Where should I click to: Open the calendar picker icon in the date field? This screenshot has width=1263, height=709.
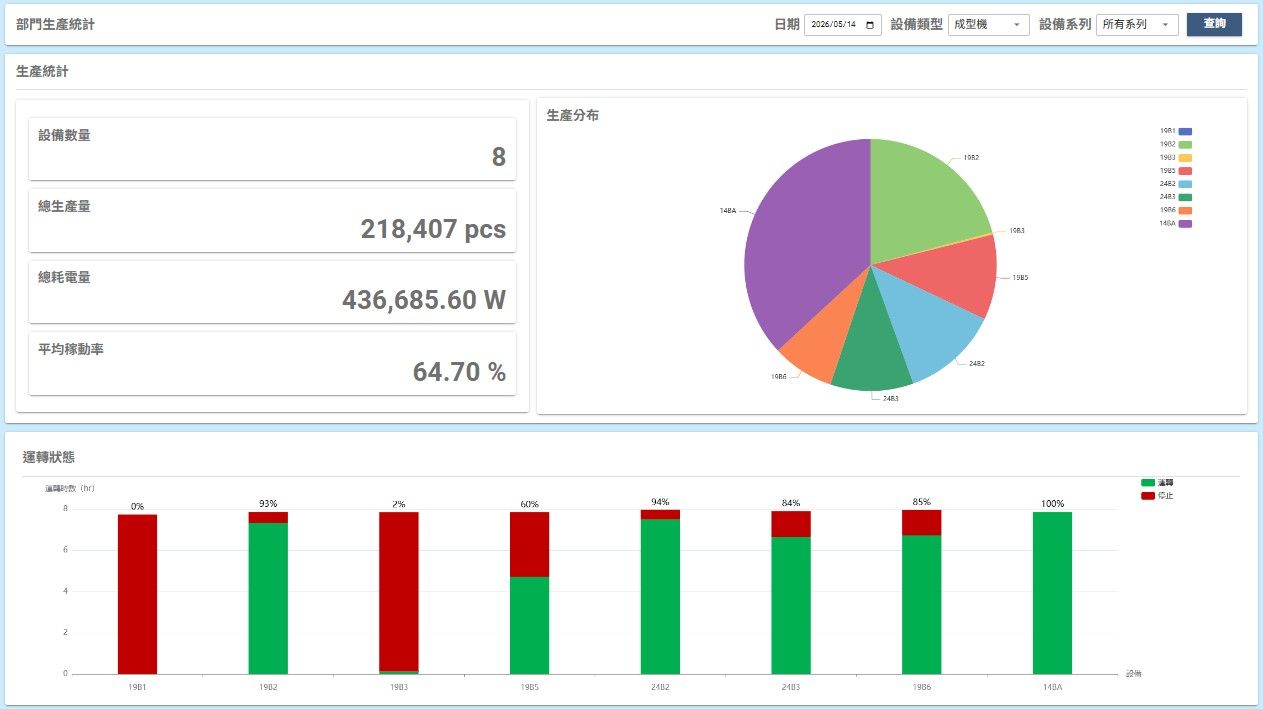click(x=871, y=25)
